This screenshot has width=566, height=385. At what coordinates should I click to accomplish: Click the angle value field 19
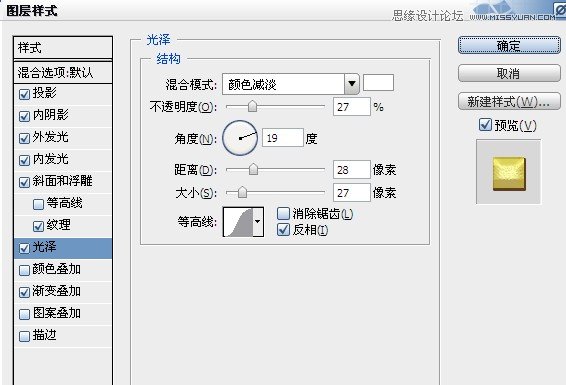click(x=283, y=138)
